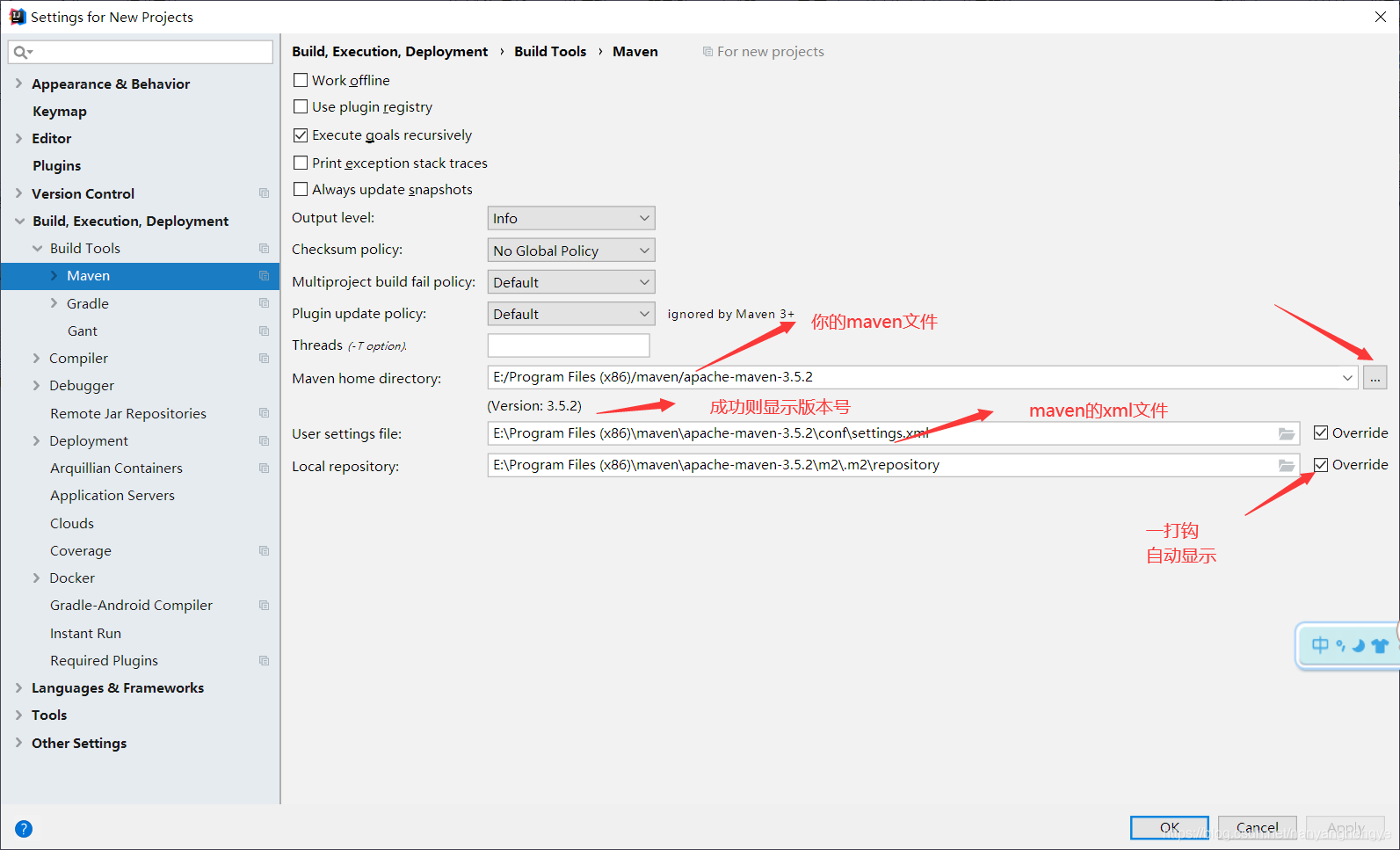This screenshot has width=1400, height=850.
Task: Click the project-level icon beside Arquillian Containers
Action: coord(264,469)
